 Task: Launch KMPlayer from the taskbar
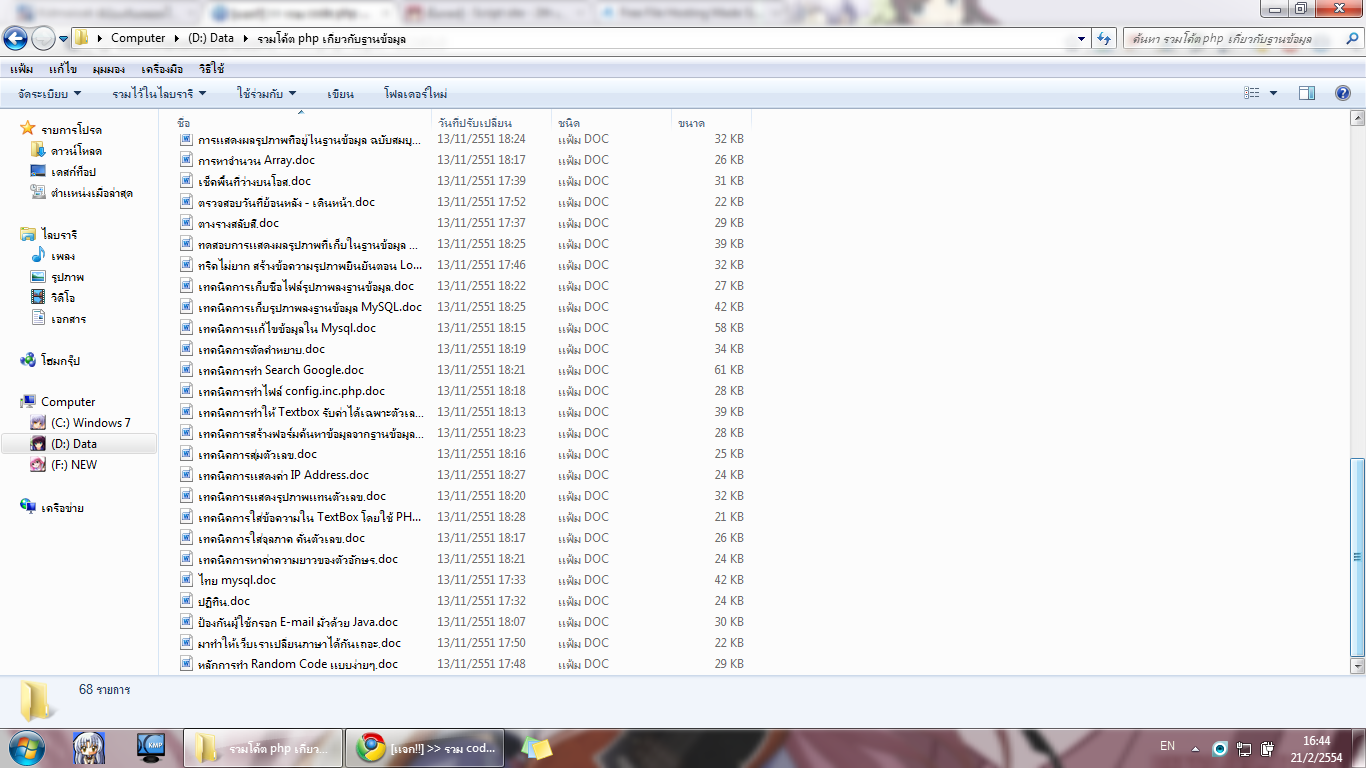coord(151,747)
